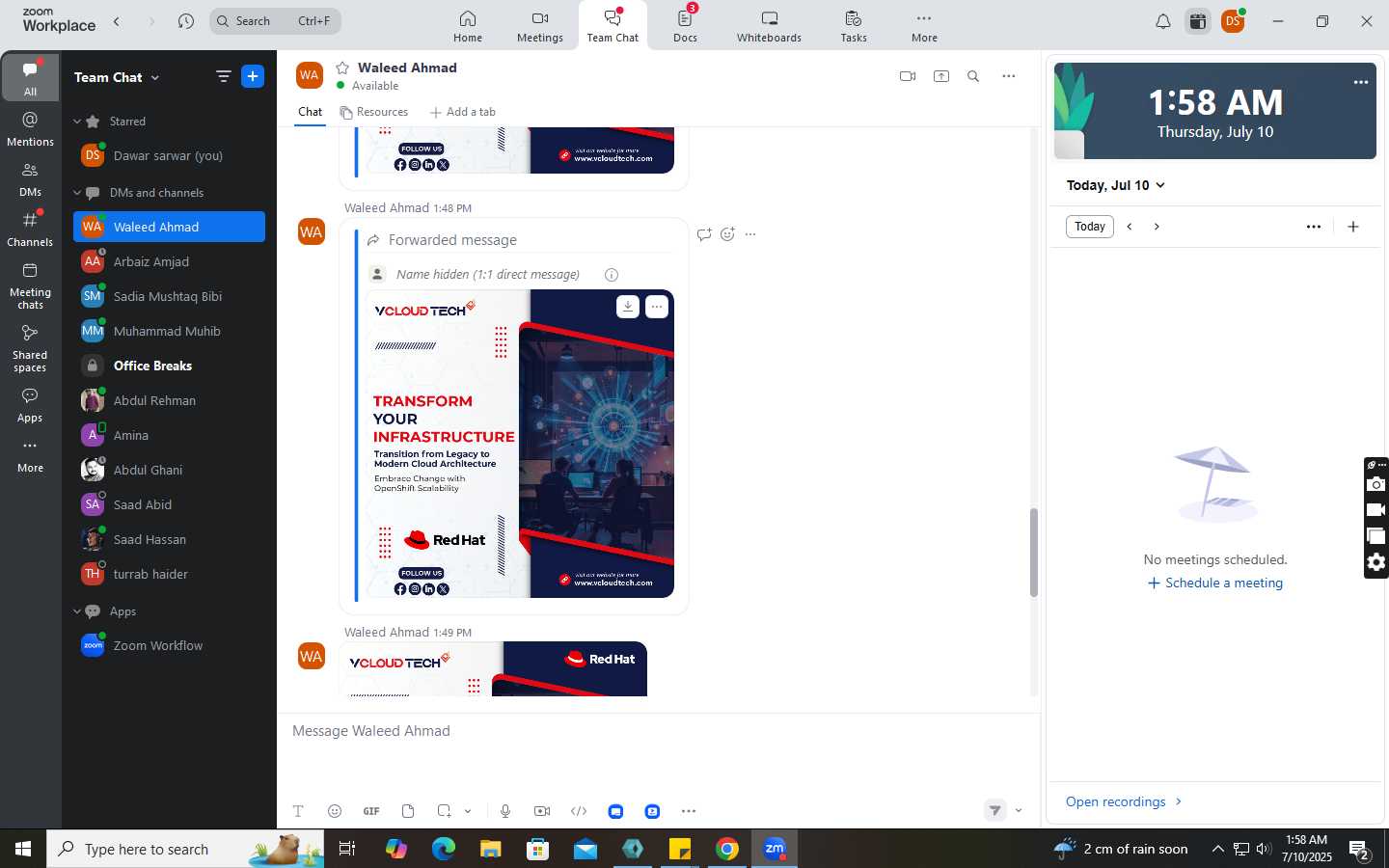The width and height of the screenshot is (1389, 868).
Task: Open Chrome from the Windows taskbar
Action: click(727, 849)
